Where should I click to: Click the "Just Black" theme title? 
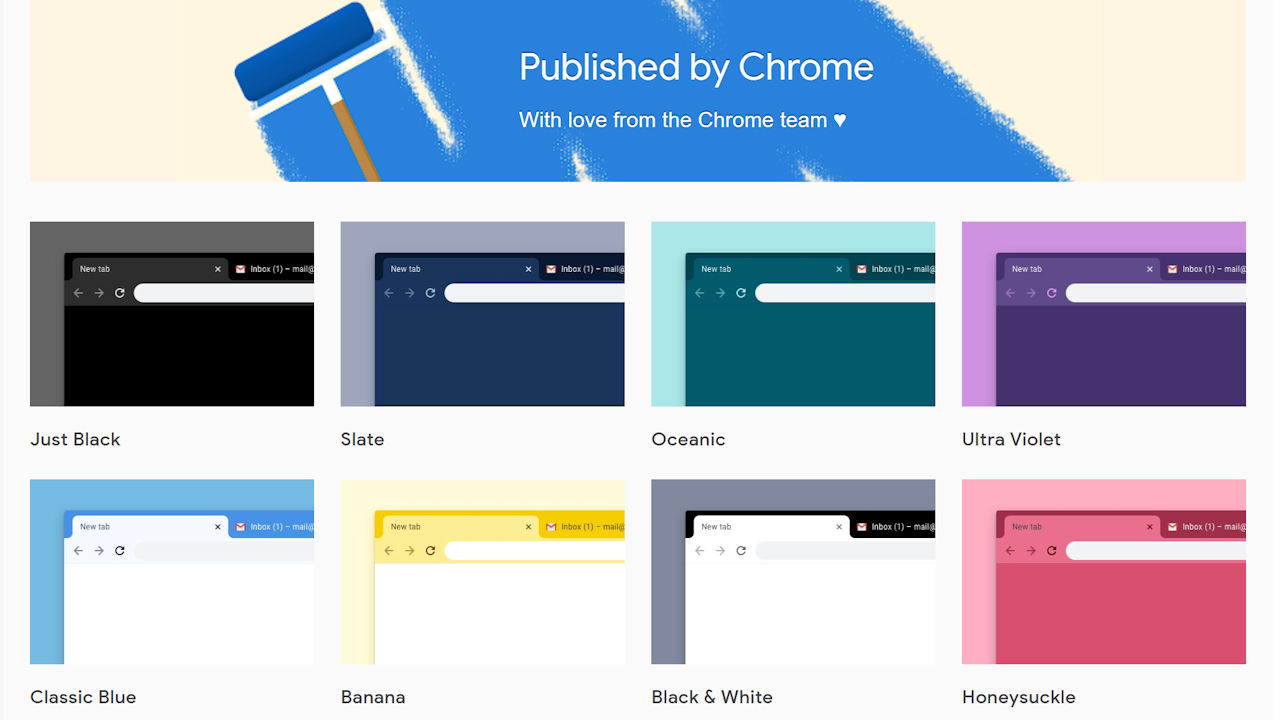pos(75,439)
